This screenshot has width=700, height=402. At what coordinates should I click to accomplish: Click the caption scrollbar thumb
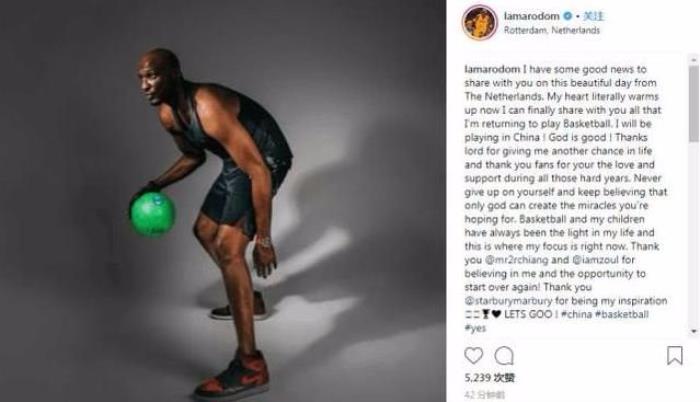click(694, 104)
